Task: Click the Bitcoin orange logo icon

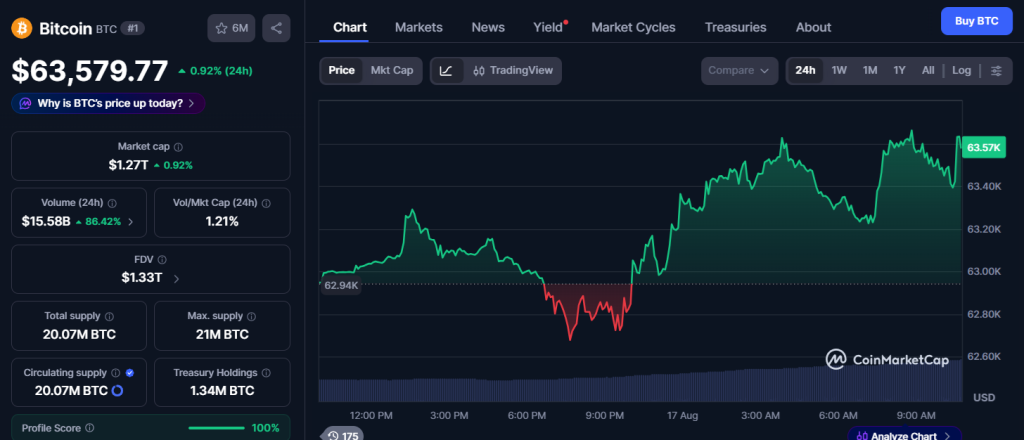Action: [x=22, y=28]
